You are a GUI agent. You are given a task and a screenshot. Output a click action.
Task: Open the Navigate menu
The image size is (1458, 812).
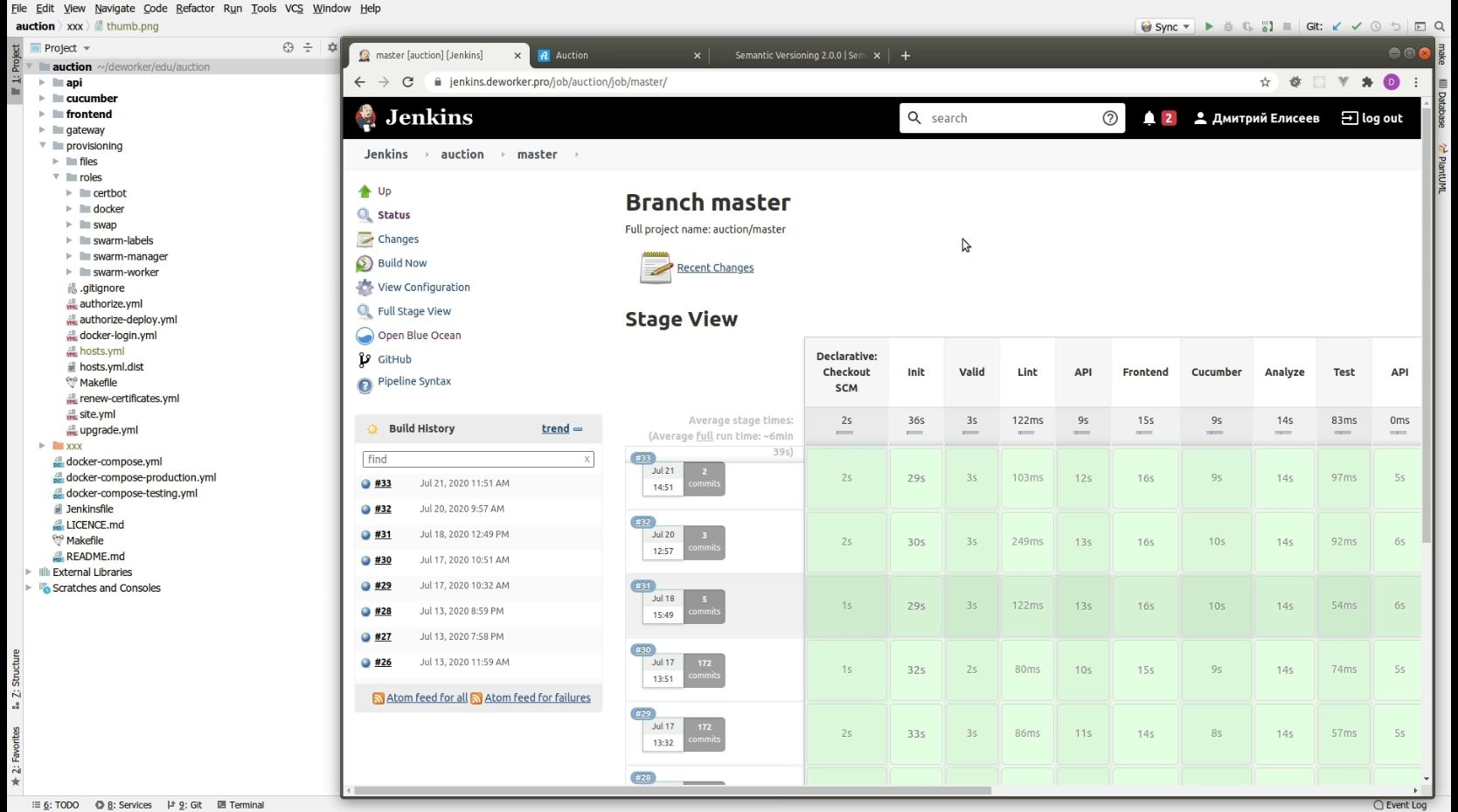[x=115, y=8]
